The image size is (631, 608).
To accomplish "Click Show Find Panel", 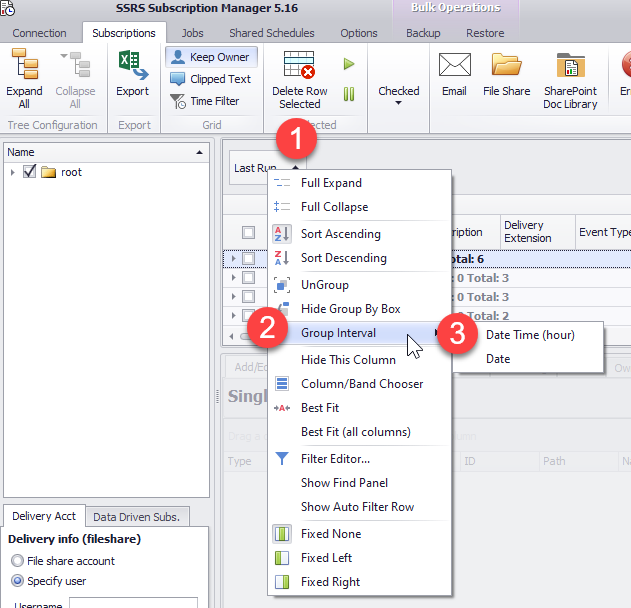I will [x=360, y=483].
